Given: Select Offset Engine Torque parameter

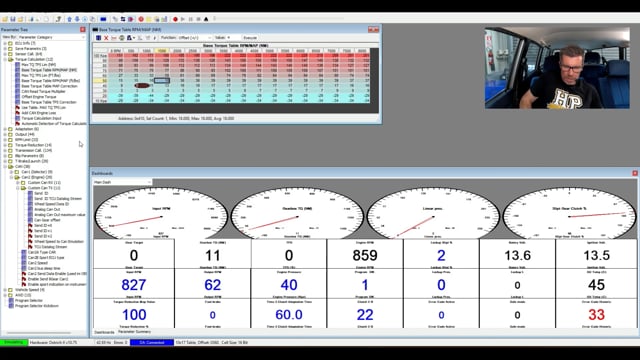Looking at the screenshot, I should (x=39, y=97).
